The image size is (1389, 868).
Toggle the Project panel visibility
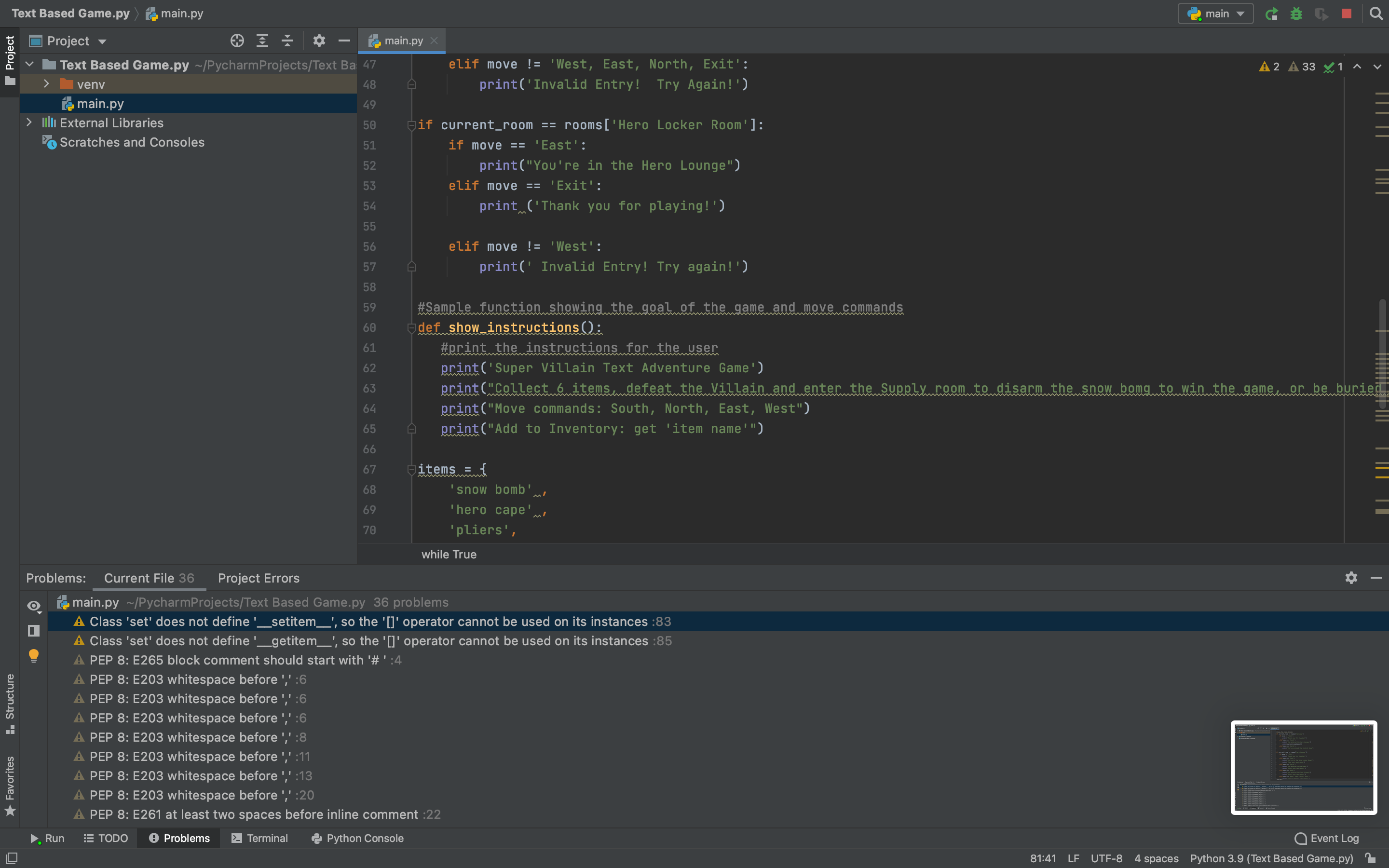click(10, 56)
